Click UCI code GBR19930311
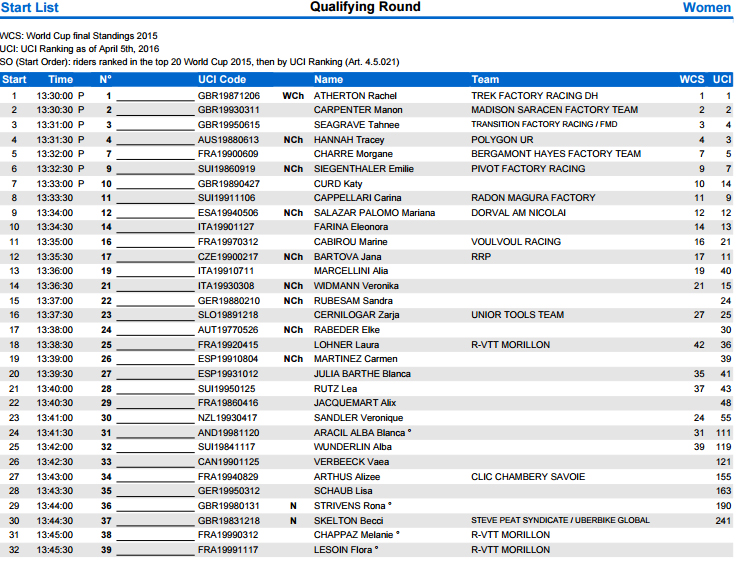This screenshot has width=740, height=565. click(x=228, y=110)
